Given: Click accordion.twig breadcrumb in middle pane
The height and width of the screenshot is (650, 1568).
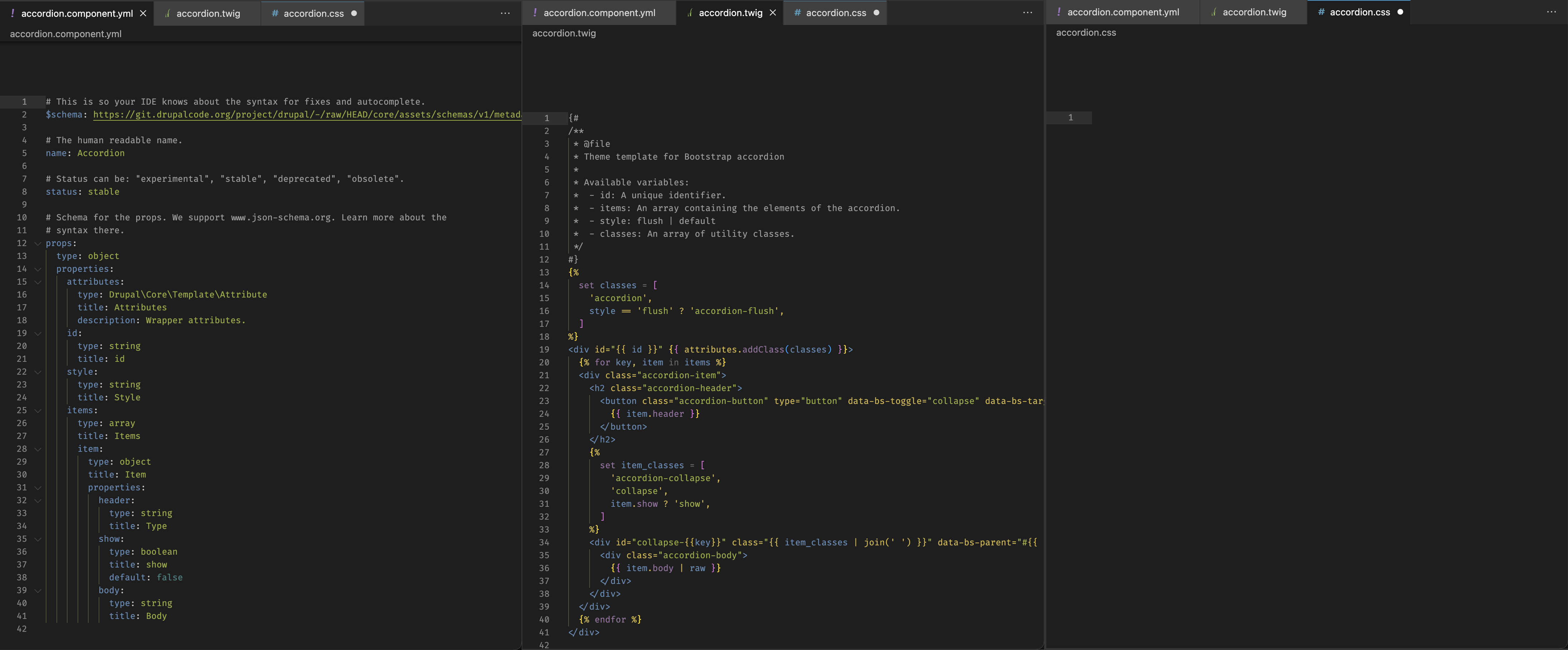Looking at the screenshot, I should coord(564,33).
